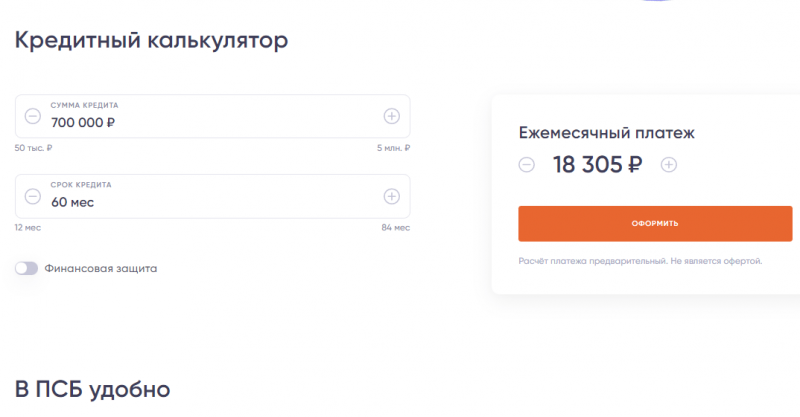
Task: Increase loan amount with plus icon
Action: pos(391,116)
